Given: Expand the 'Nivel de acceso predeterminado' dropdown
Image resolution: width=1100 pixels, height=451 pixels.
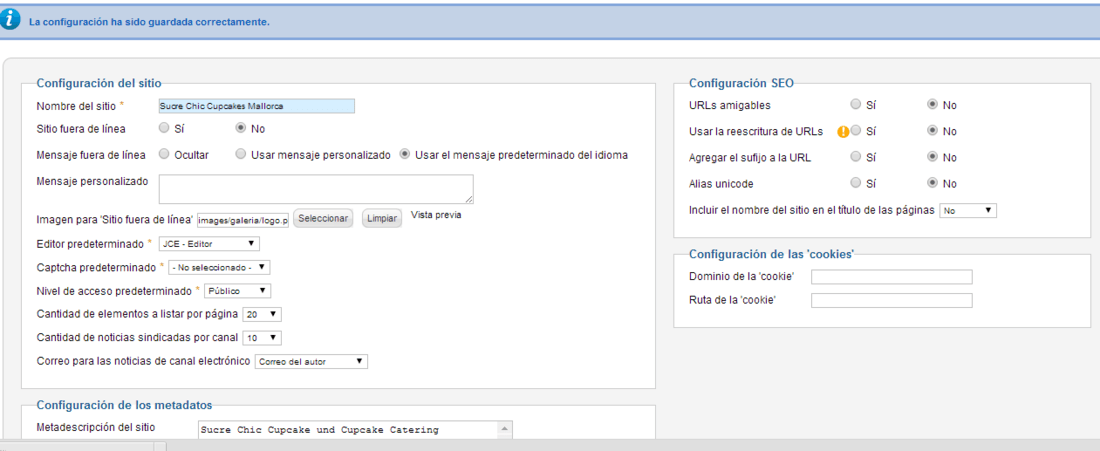Looking at the screenshot, I should (238, 290).
